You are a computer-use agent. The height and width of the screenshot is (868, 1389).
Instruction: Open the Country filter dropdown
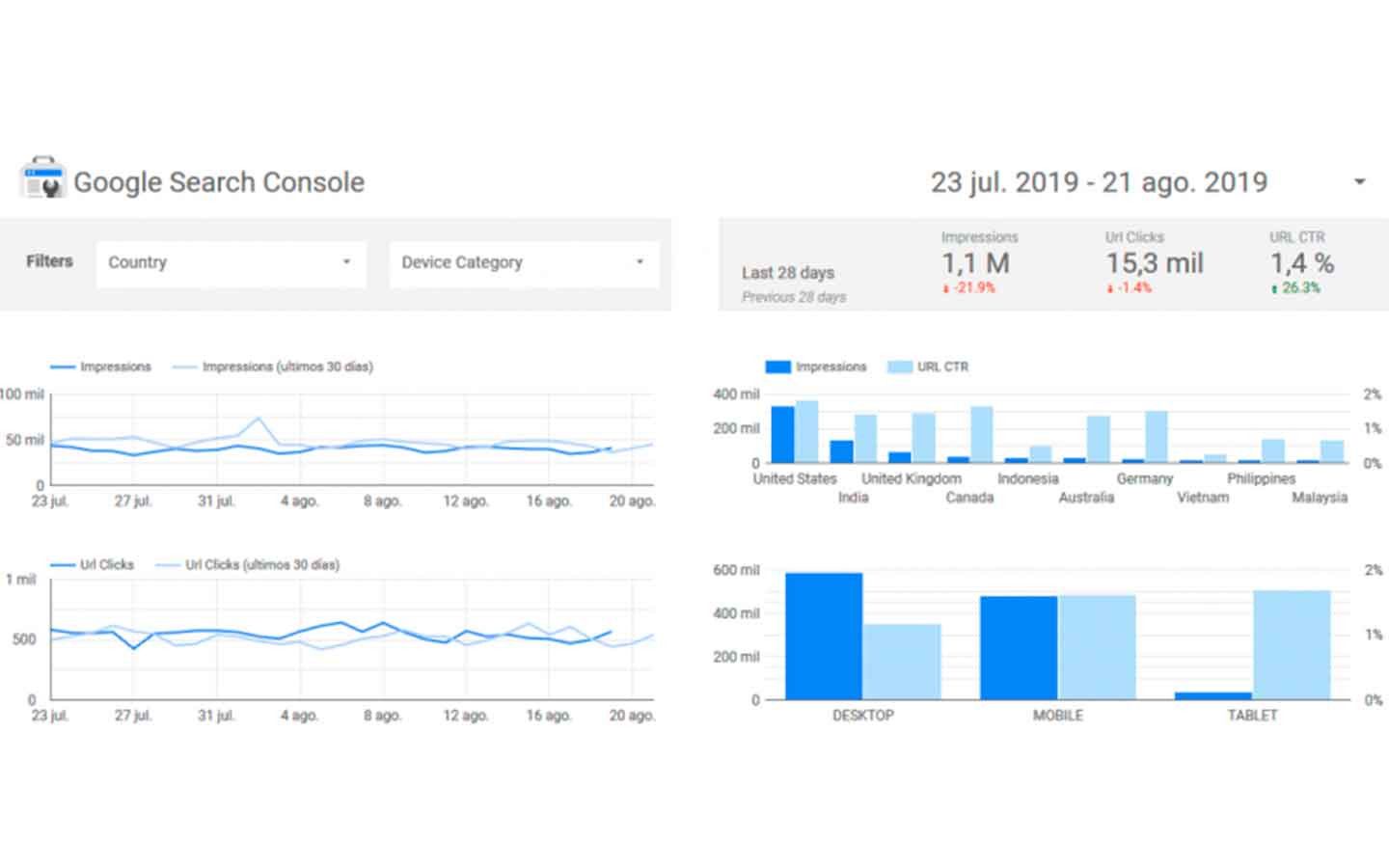231,263
